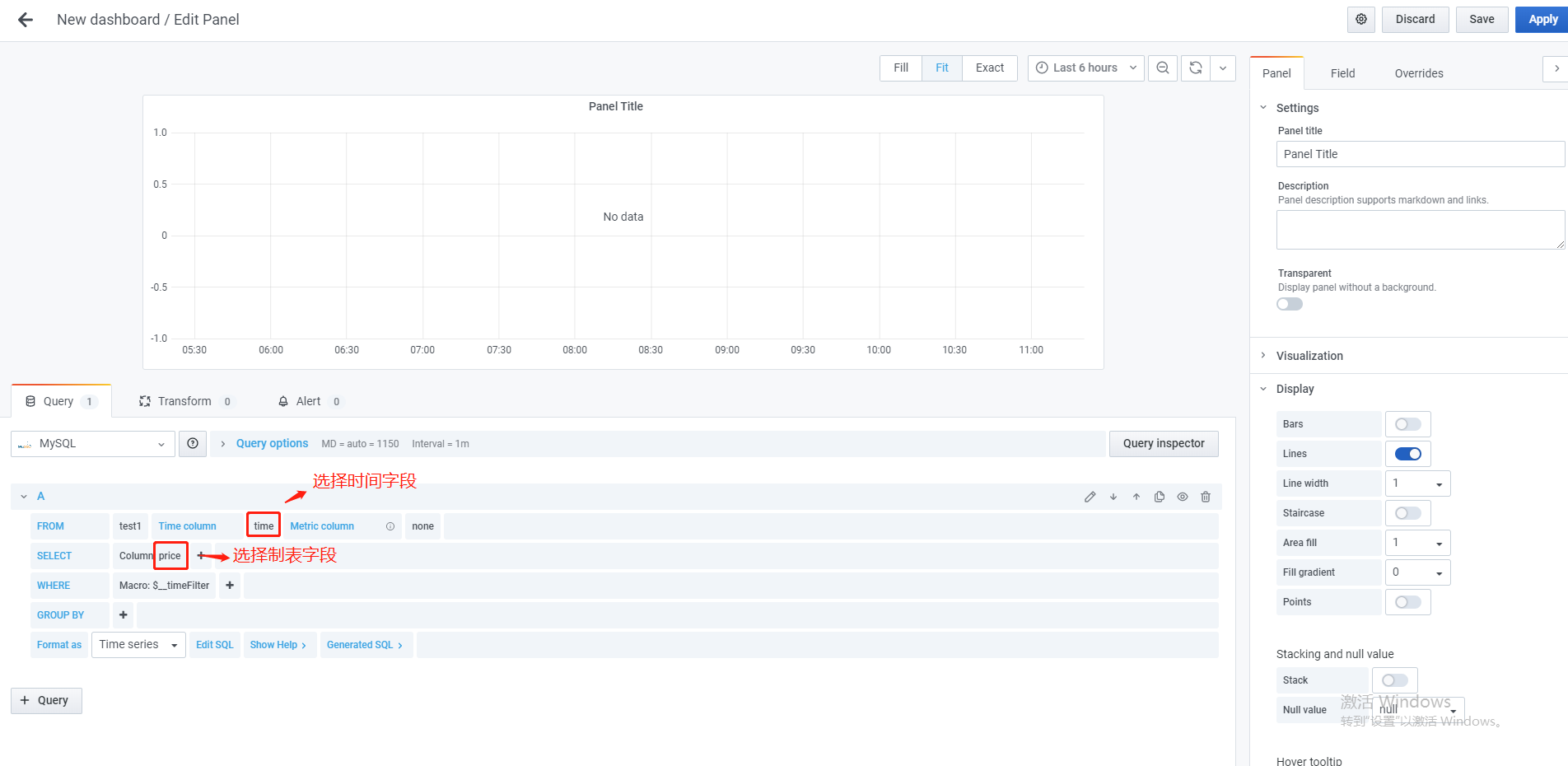This screenshot has height=766, width=1568.
Task: Click the Apply button
Action: [x=1542, y=20]
